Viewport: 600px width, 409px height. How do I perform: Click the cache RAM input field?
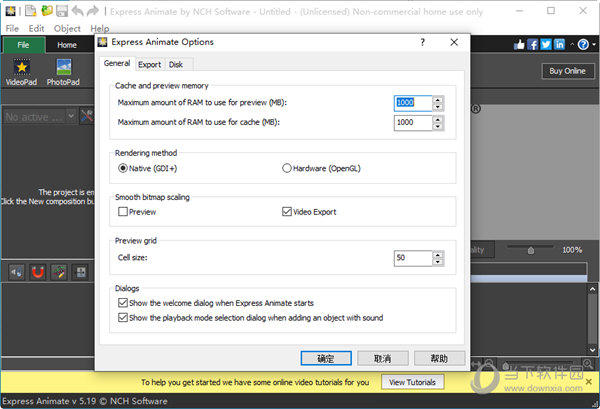[x=413, y=123]
